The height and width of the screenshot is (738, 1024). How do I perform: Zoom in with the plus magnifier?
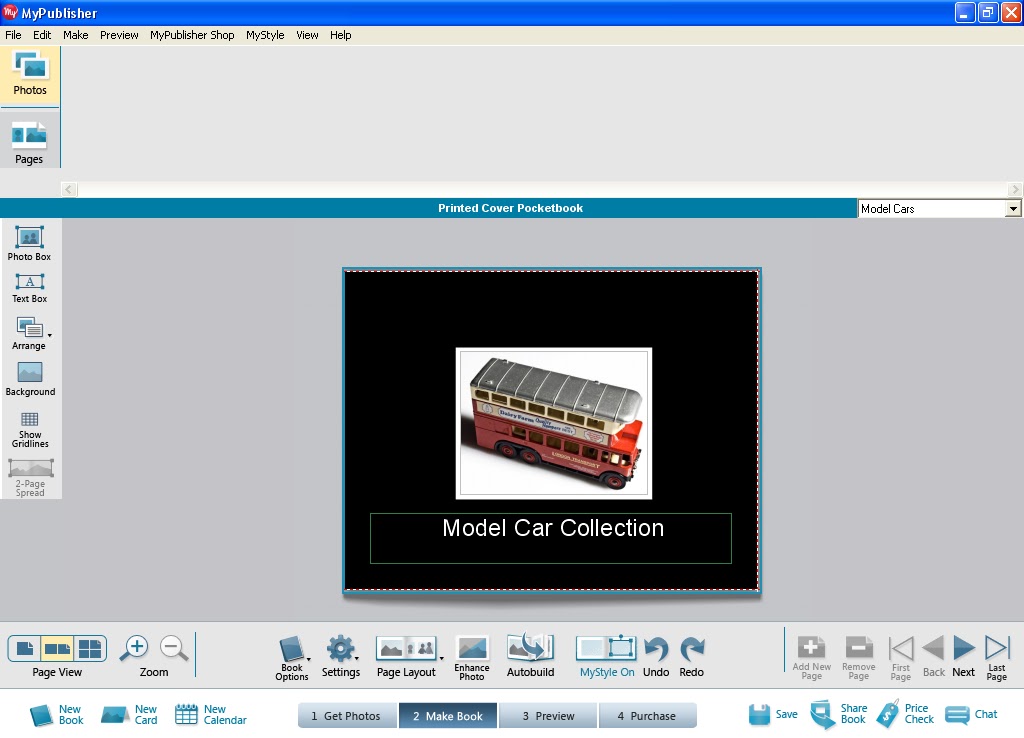pos(136,649)
